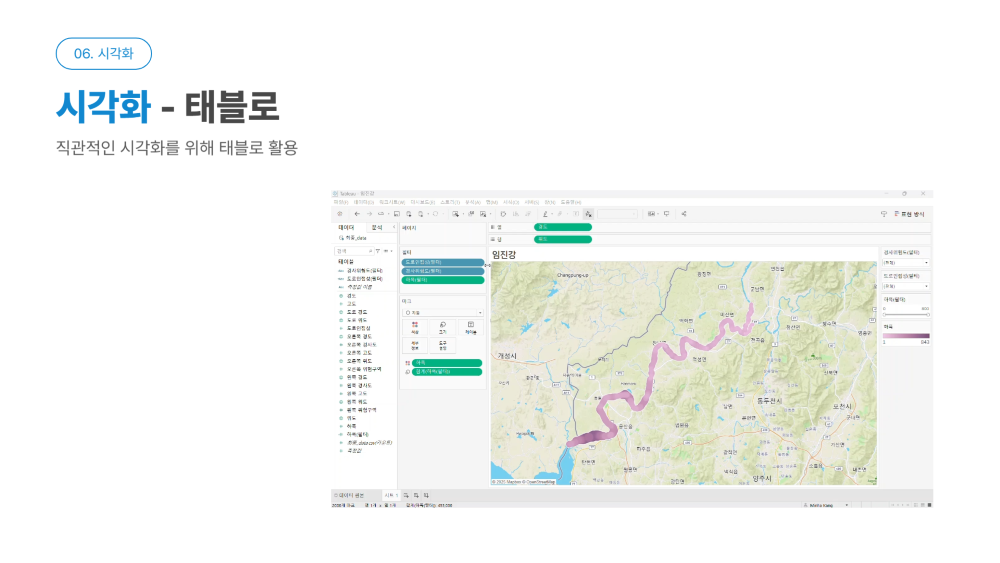This screenshot has width=1000, height=563.
Task: Click the Label (레이블) marks card button
Action: point(471,328)
